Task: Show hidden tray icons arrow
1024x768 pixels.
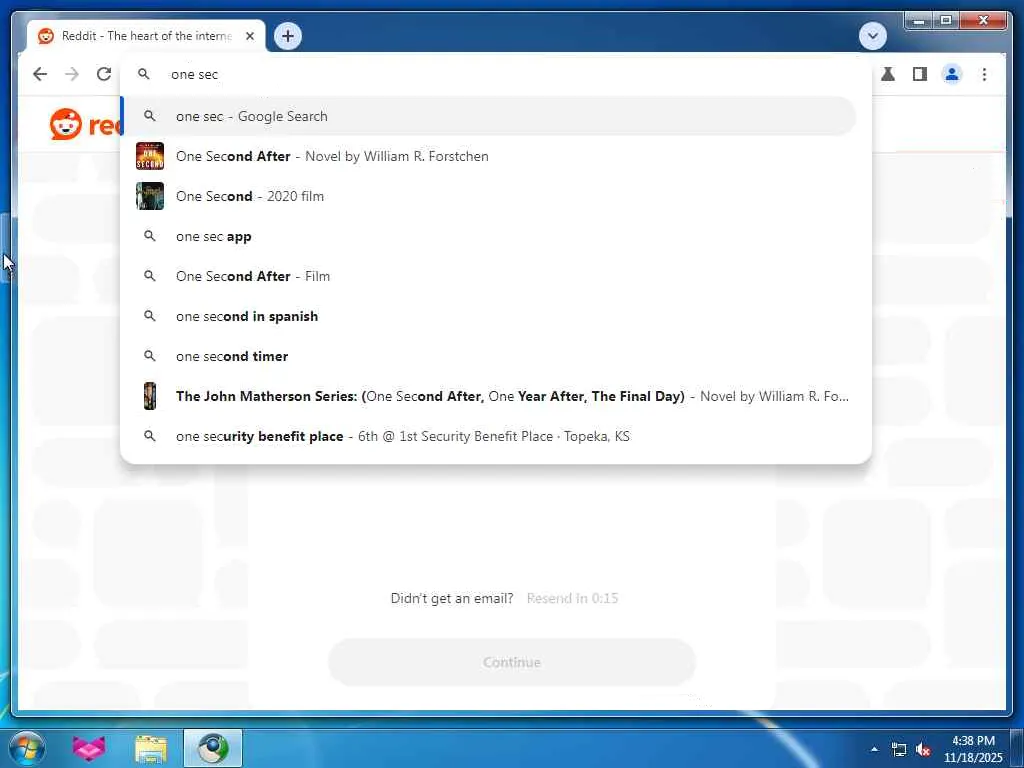Action: 874,749
